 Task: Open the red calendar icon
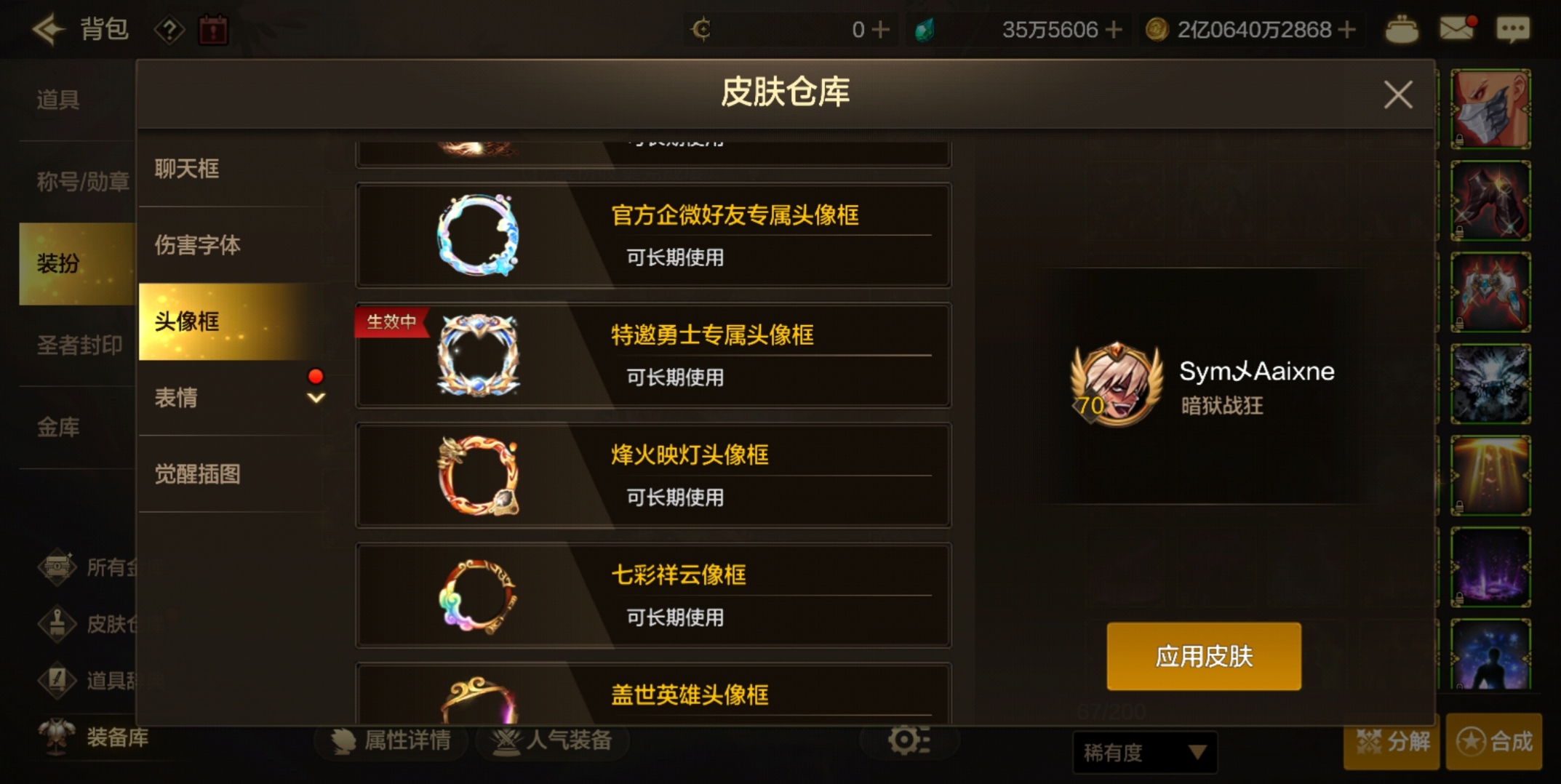[213, 30]
